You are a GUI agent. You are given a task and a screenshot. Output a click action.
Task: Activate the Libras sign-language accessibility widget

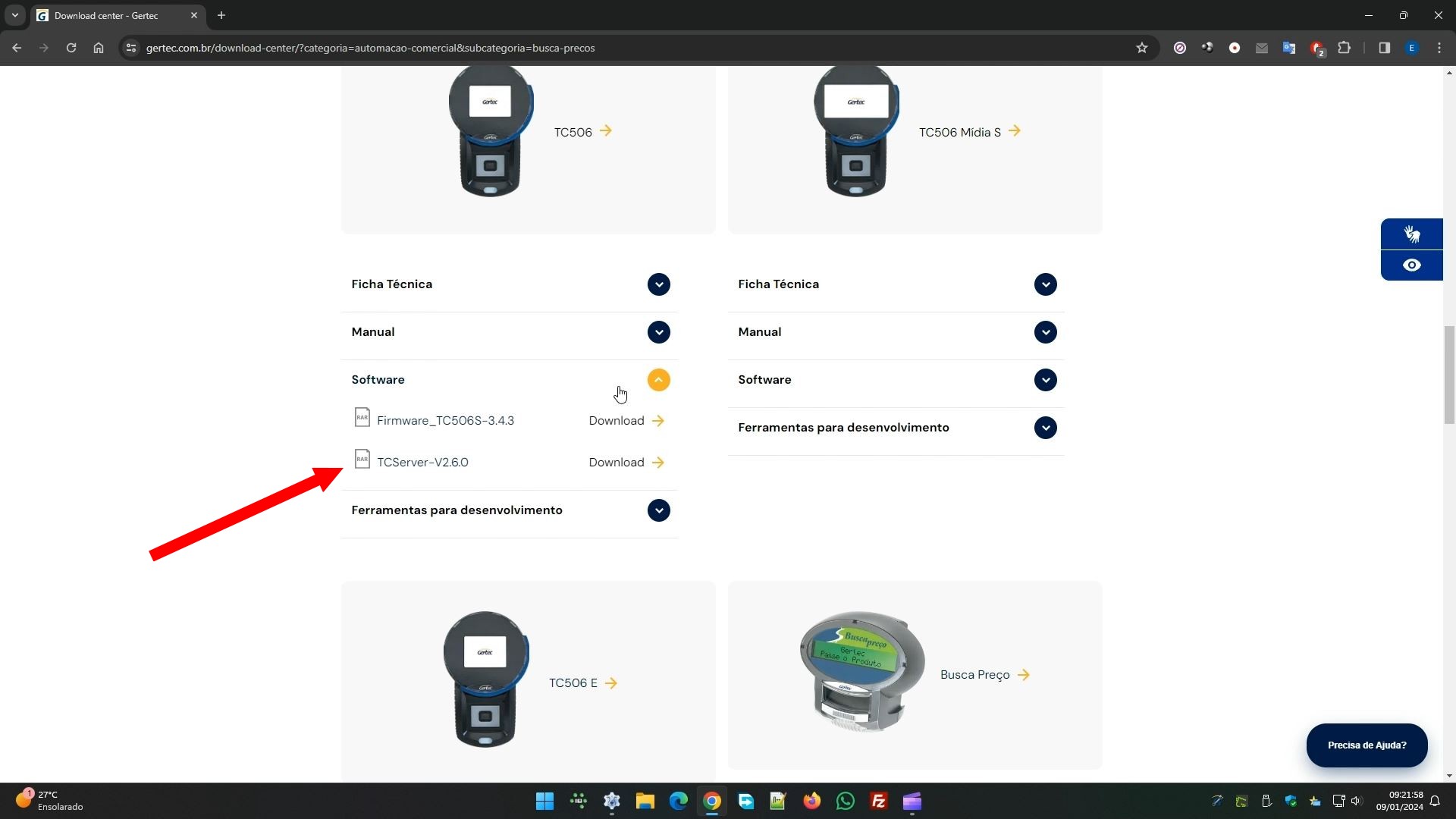click(1411, 234)
